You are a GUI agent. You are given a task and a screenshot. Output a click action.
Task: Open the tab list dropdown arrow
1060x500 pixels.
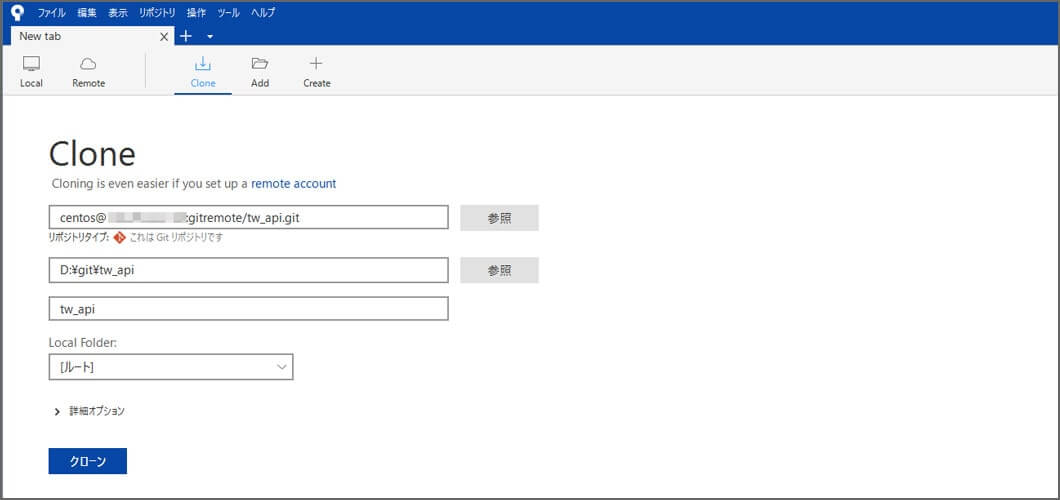point(210,36)
